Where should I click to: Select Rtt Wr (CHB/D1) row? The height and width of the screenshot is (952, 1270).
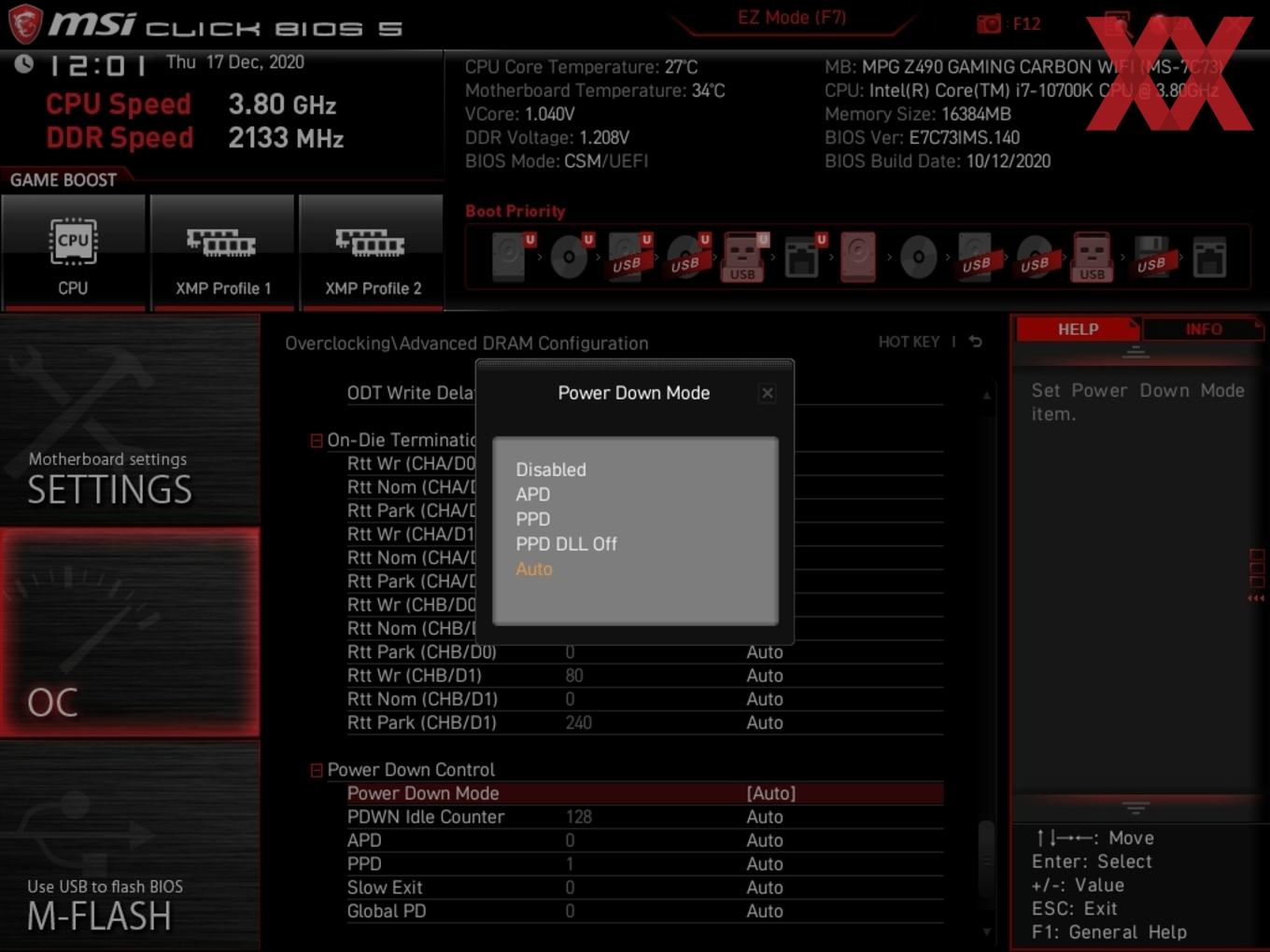point(644,676)
